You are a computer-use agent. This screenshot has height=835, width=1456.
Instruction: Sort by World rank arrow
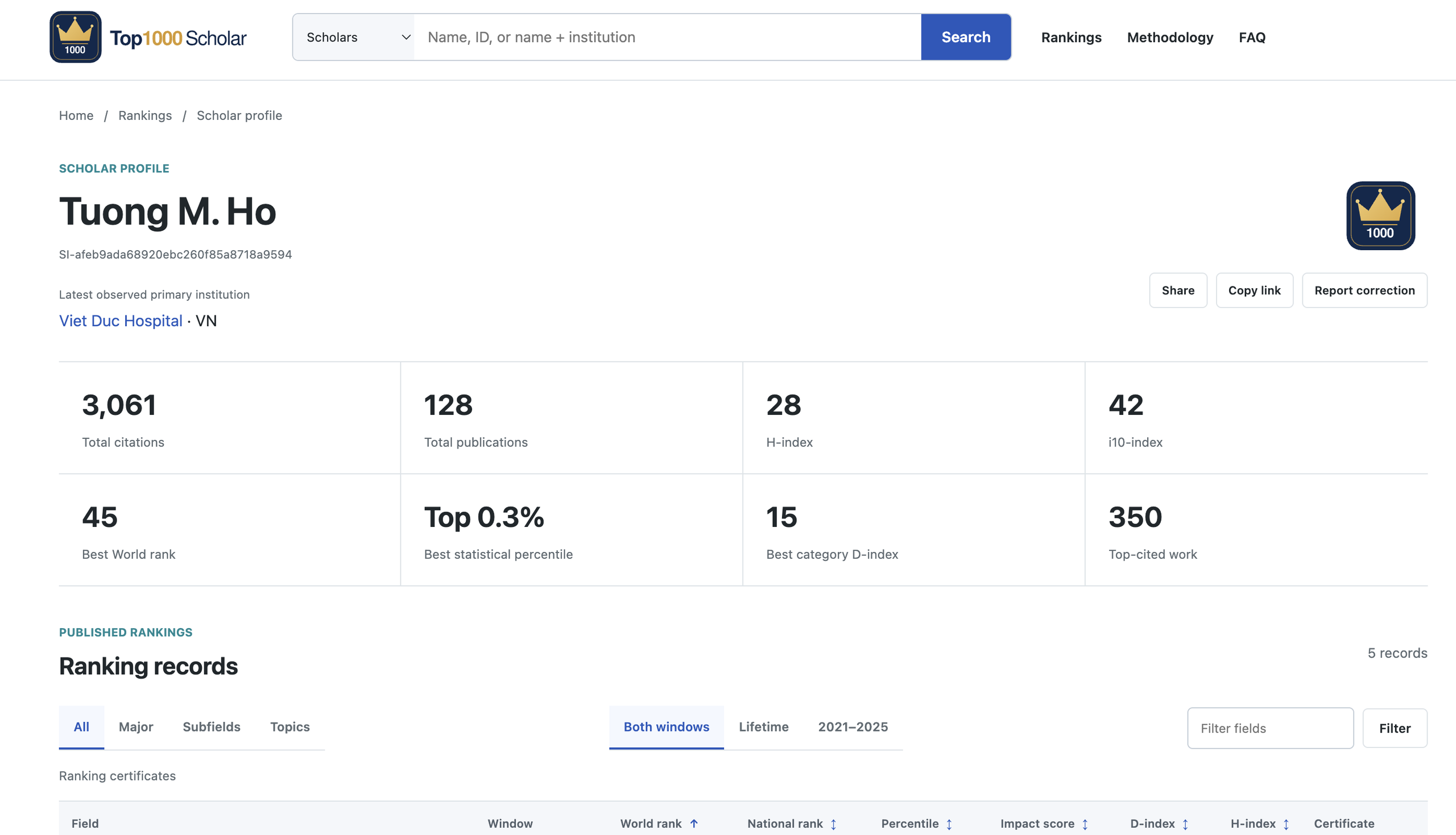click(x=693, y=824)
